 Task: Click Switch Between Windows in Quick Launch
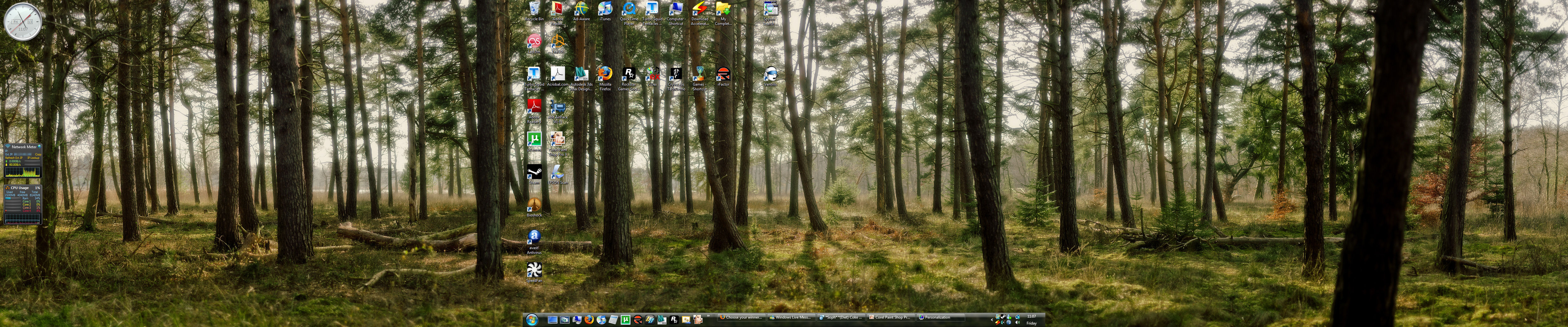(564, 320)
